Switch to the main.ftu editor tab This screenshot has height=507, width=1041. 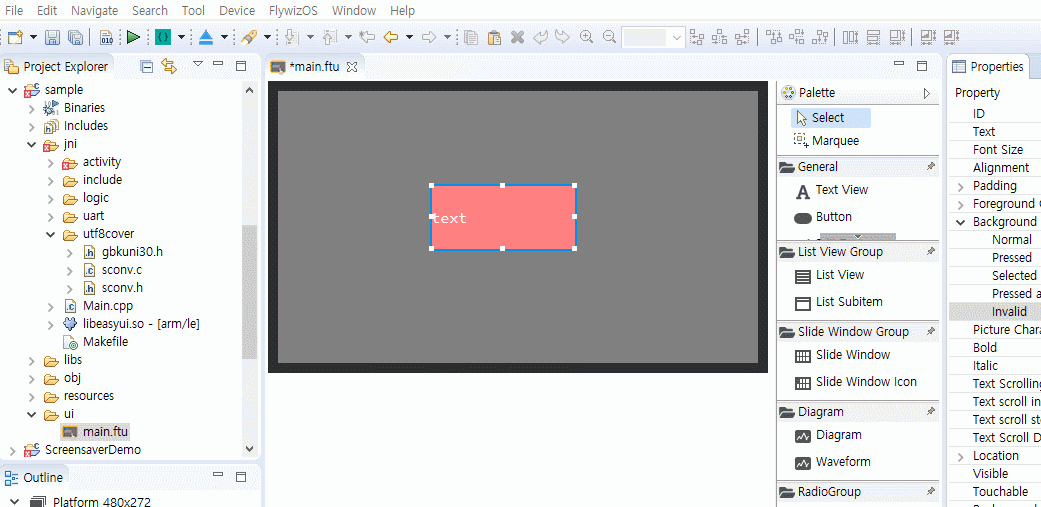tap(314, 67)
